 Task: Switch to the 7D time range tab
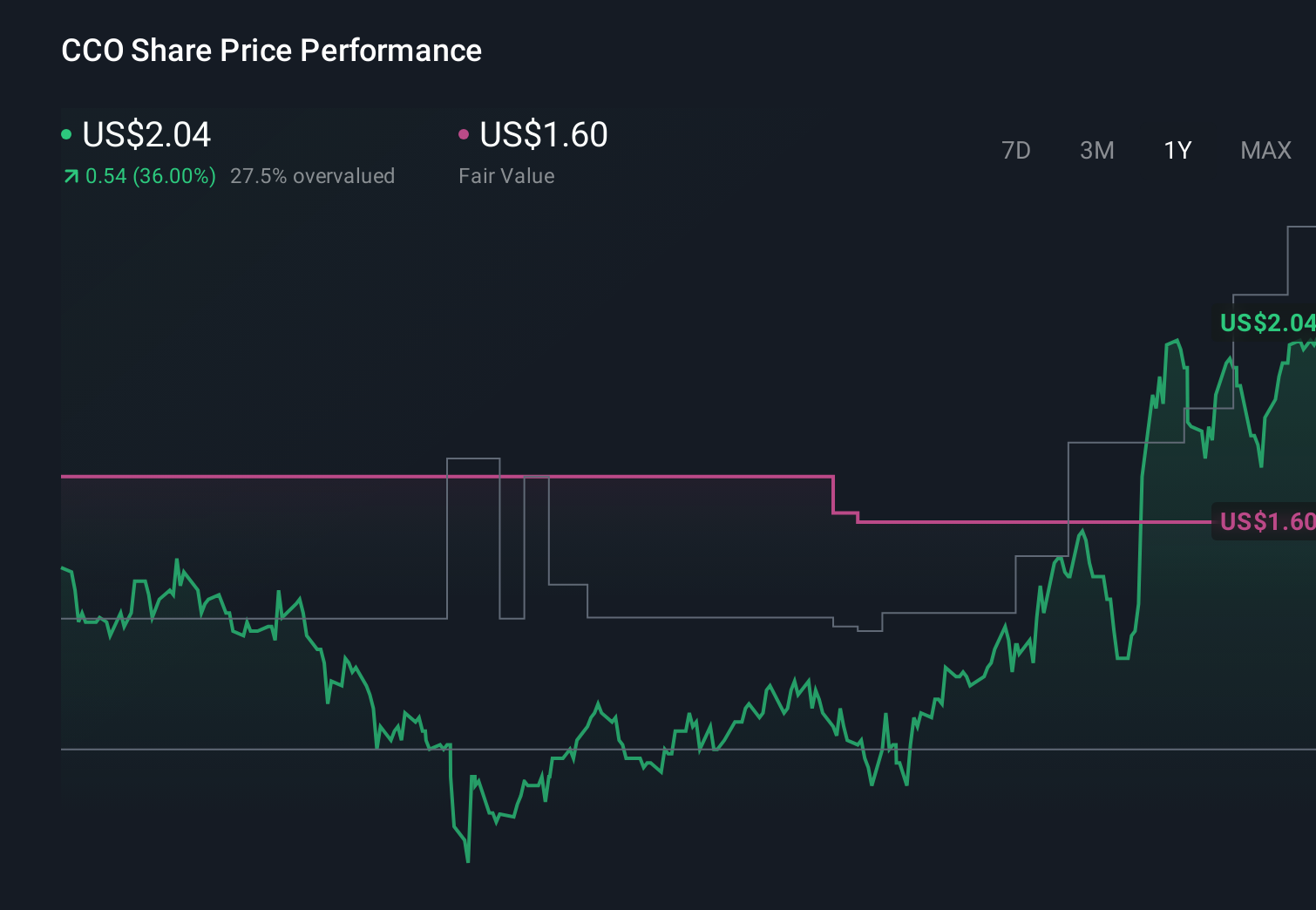point(1016,150)
